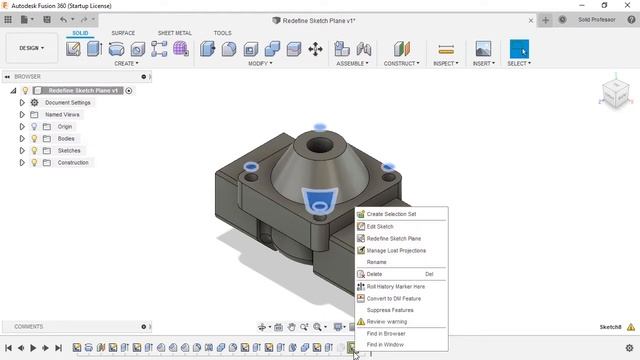Select Review warning menu entry

click(401, 322)
